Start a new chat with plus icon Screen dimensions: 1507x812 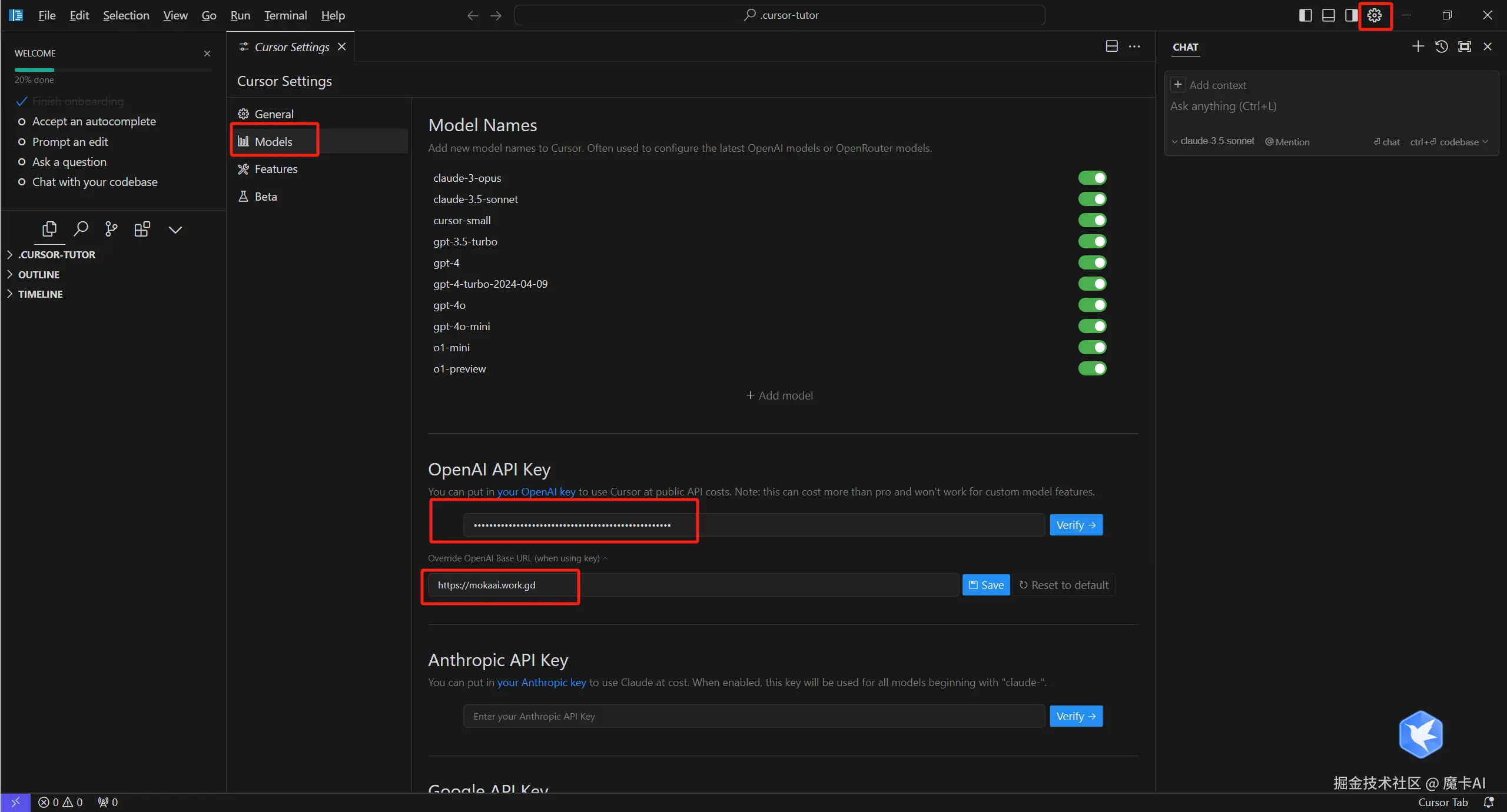click(x=1418, y=46)
